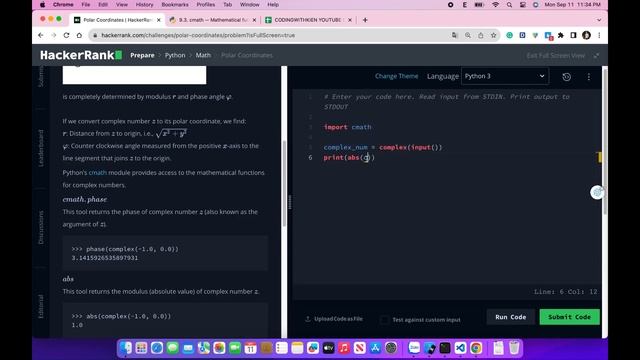Click the green Grammarly extension icon
The width and height of the screenshot is (640, 360).
coord(509,36)
